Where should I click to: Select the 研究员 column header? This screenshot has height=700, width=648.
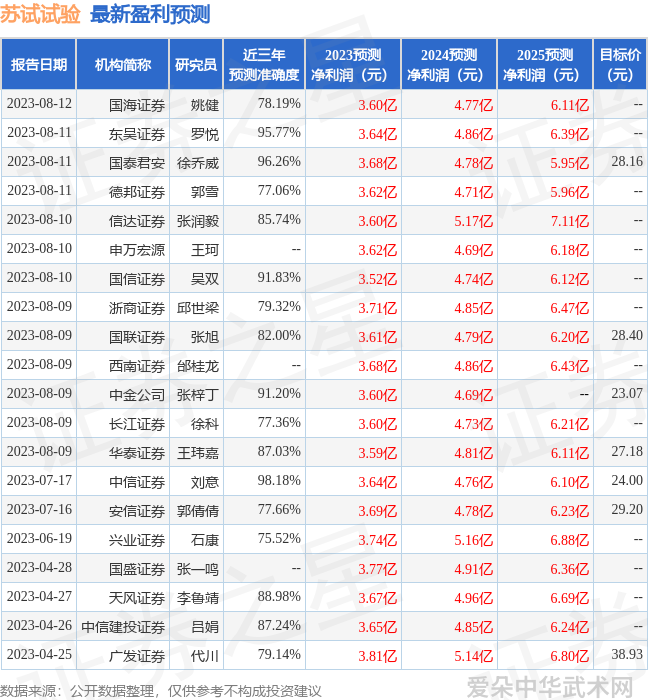[x=196, y=64]
